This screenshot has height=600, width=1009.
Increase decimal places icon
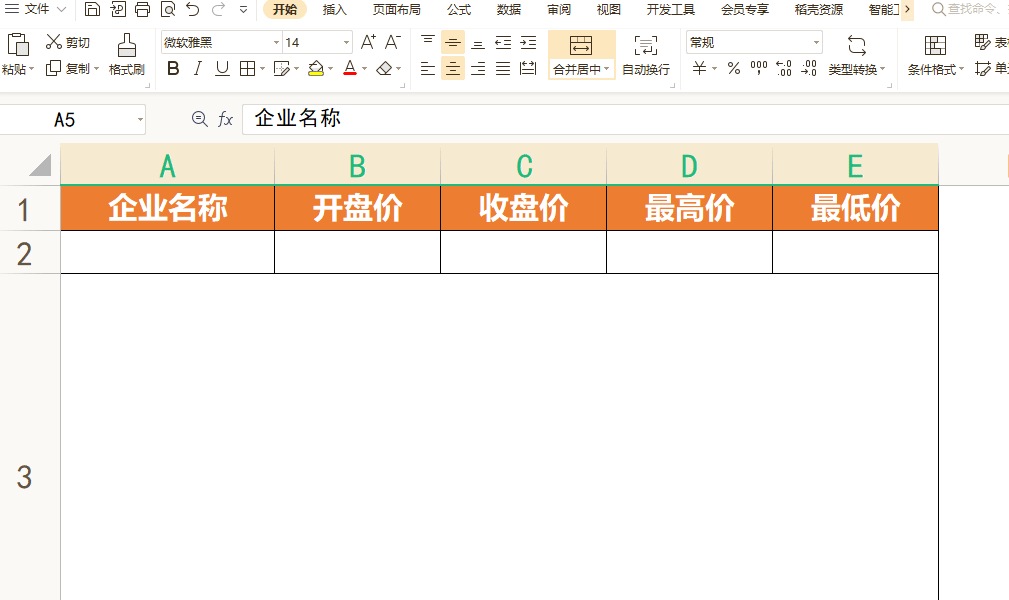click(784, 68)
